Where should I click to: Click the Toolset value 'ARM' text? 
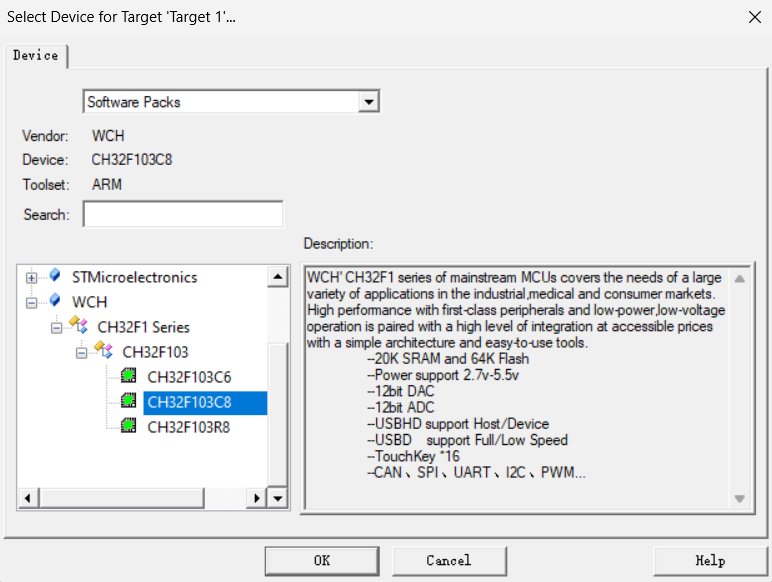[x=107, y=184]
